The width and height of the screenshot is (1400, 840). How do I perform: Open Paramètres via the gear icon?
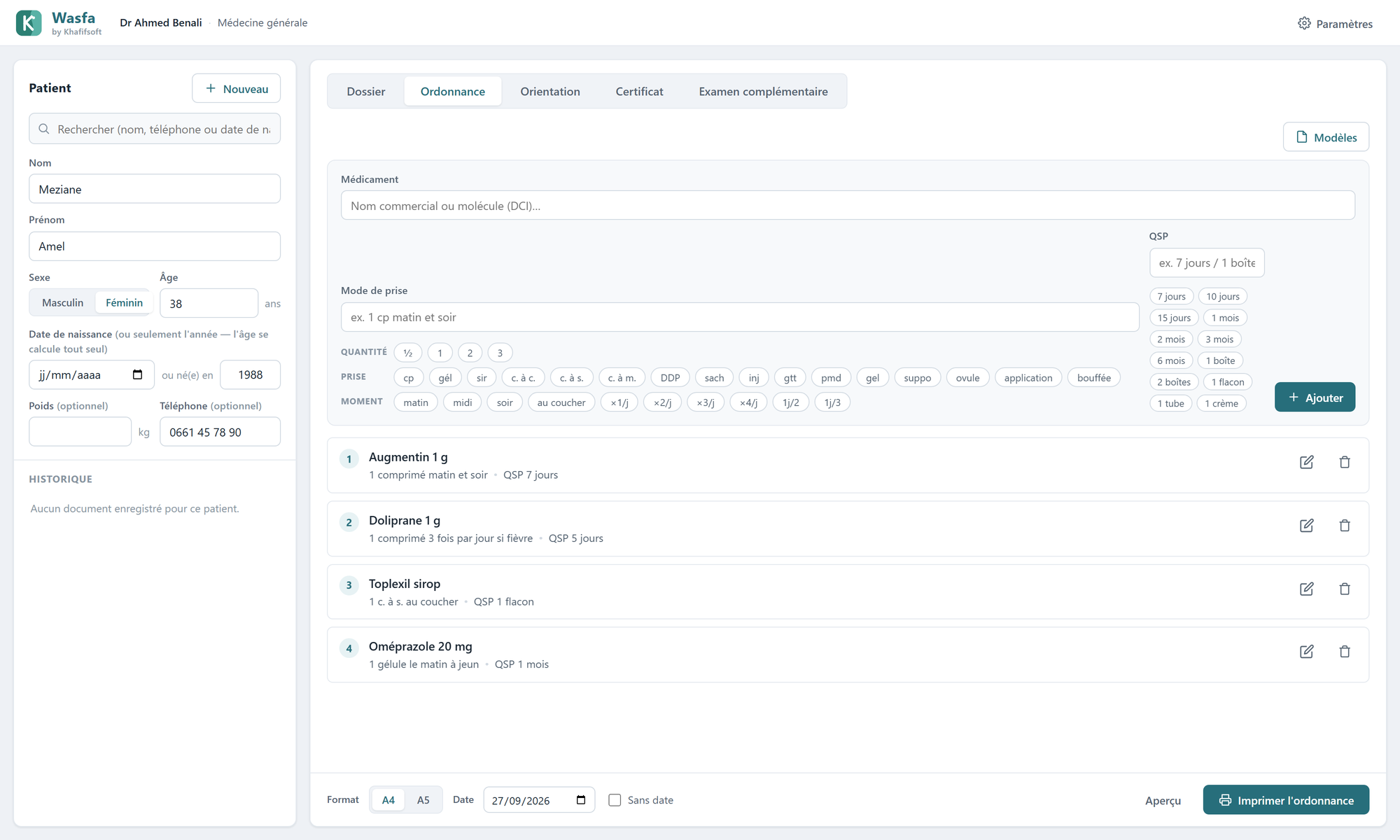tap(1304, 23)
